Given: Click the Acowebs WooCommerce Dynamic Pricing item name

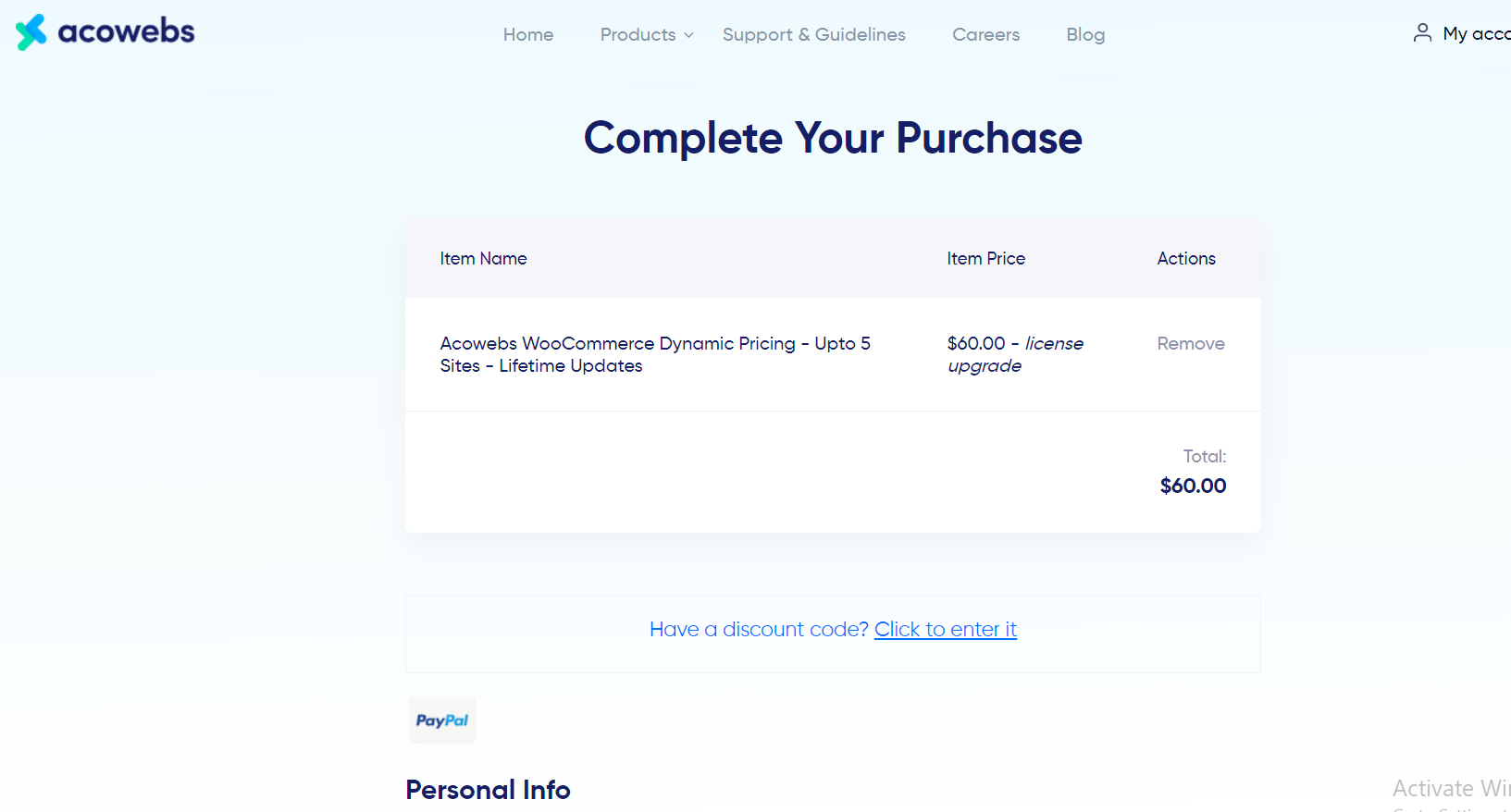Looking at the screenshot, I should [655, 354].
